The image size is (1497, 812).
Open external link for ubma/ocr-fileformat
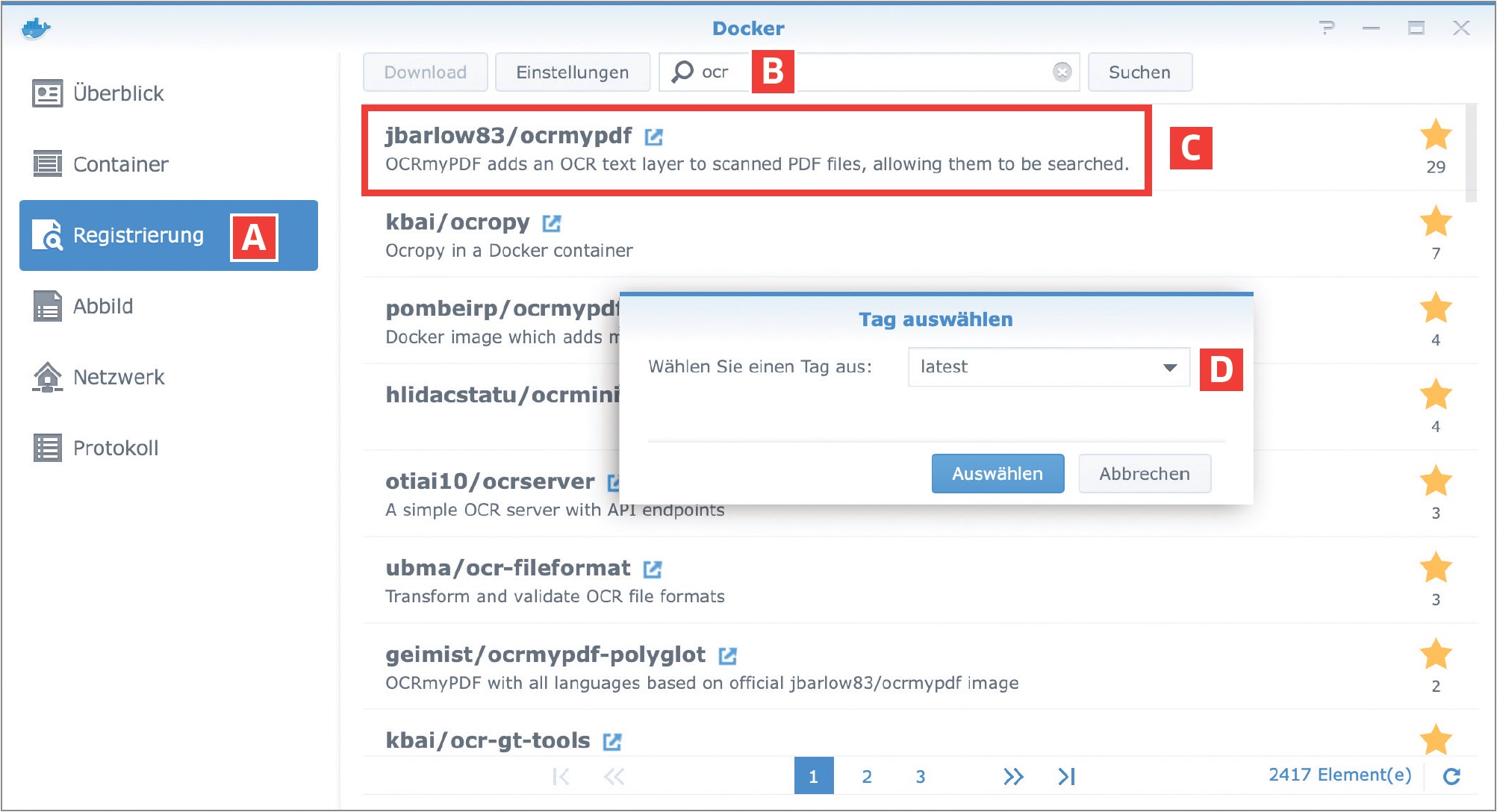[653, 569]
